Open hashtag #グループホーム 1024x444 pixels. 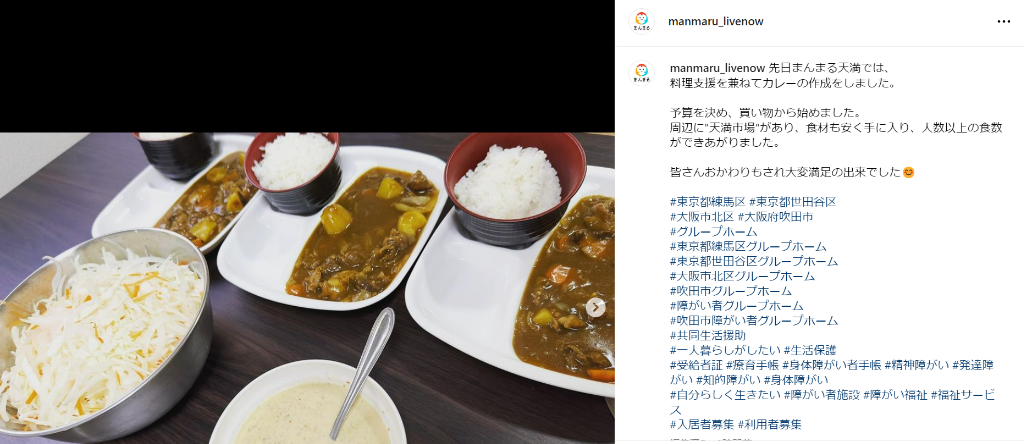coord(714,232)
